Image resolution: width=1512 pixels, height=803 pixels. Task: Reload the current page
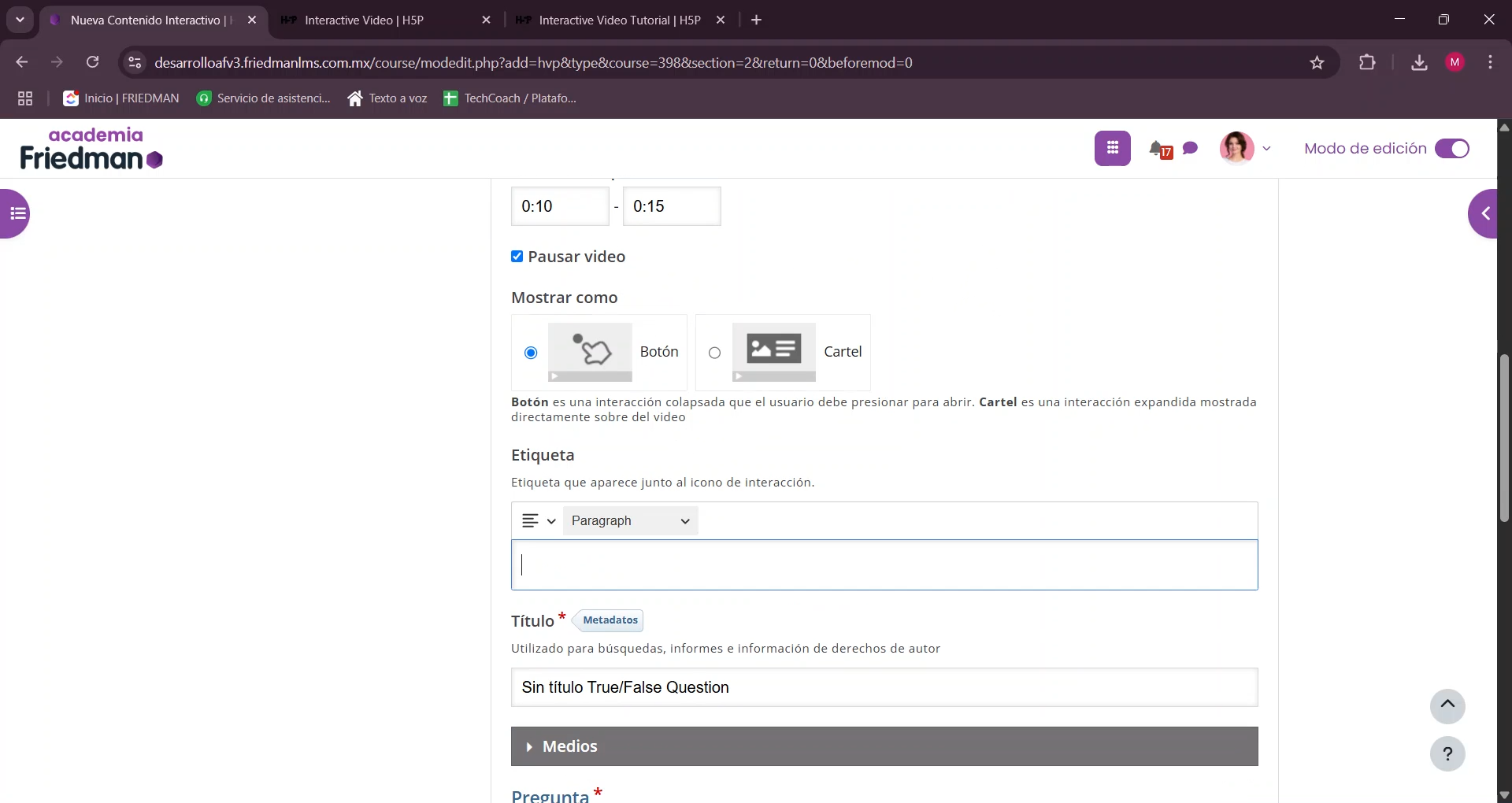[92, 62]
